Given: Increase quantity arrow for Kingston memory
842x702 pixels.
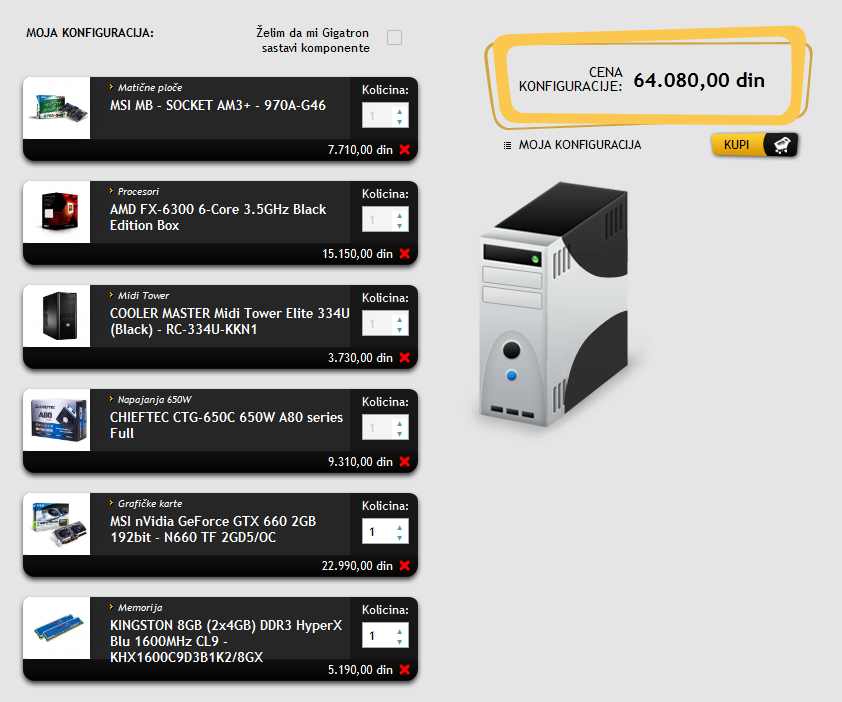Looking at the screenshot, I should [400, 631].
